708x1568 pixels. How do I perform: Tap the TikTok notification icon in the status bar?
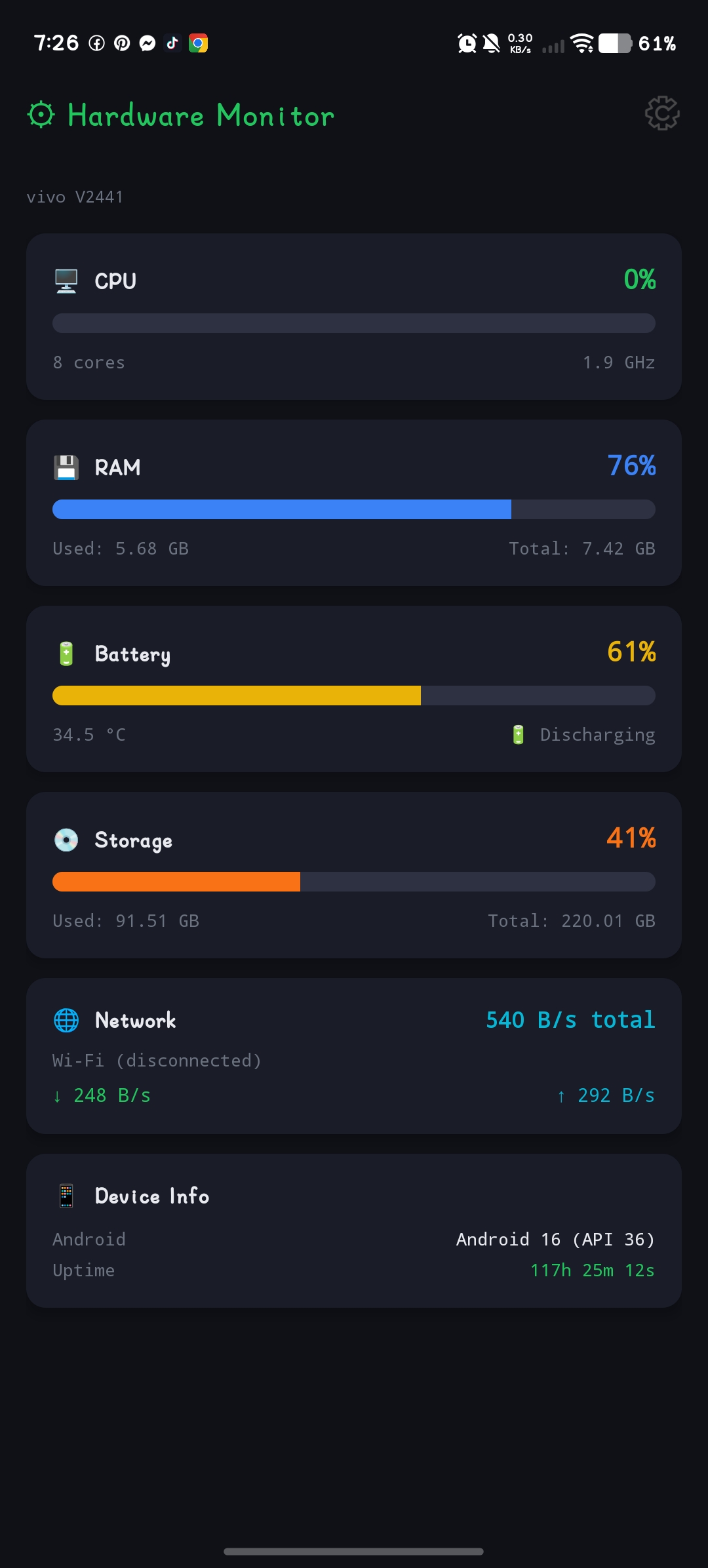(172, 43)
